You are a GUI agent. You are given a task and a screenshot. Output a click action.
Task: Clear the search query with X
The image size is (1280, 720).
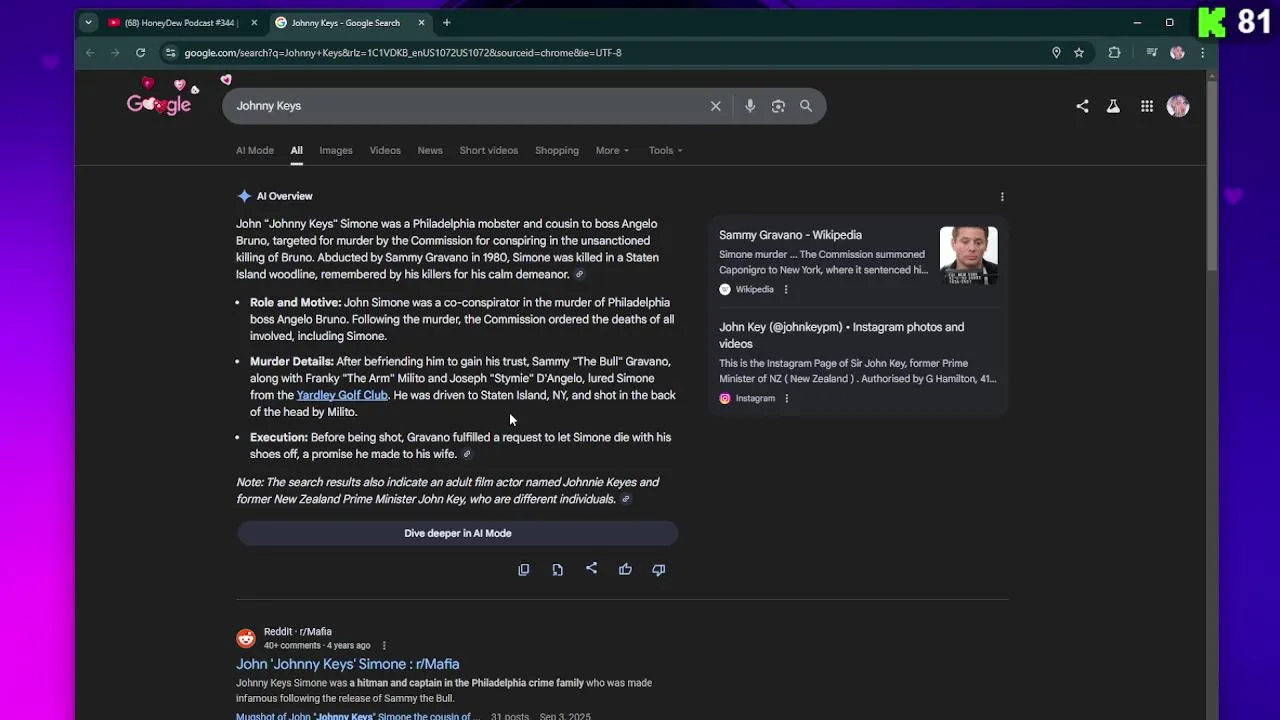coord(715,106)
